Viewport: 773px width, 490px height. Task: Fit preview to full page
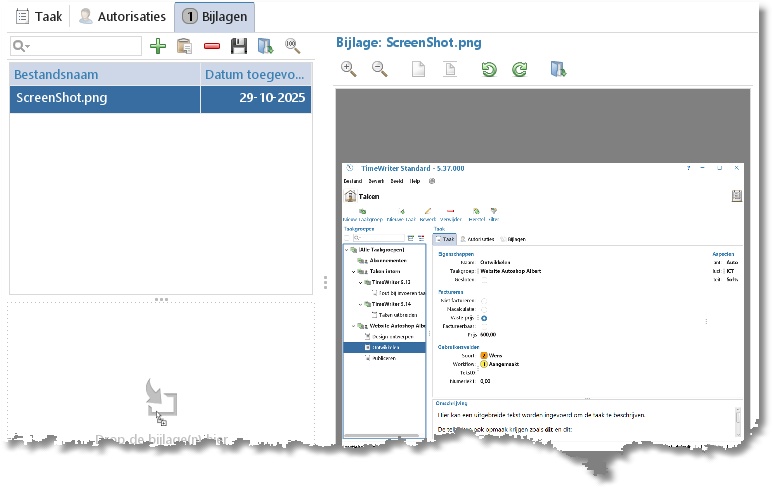(x=419, y=69)
